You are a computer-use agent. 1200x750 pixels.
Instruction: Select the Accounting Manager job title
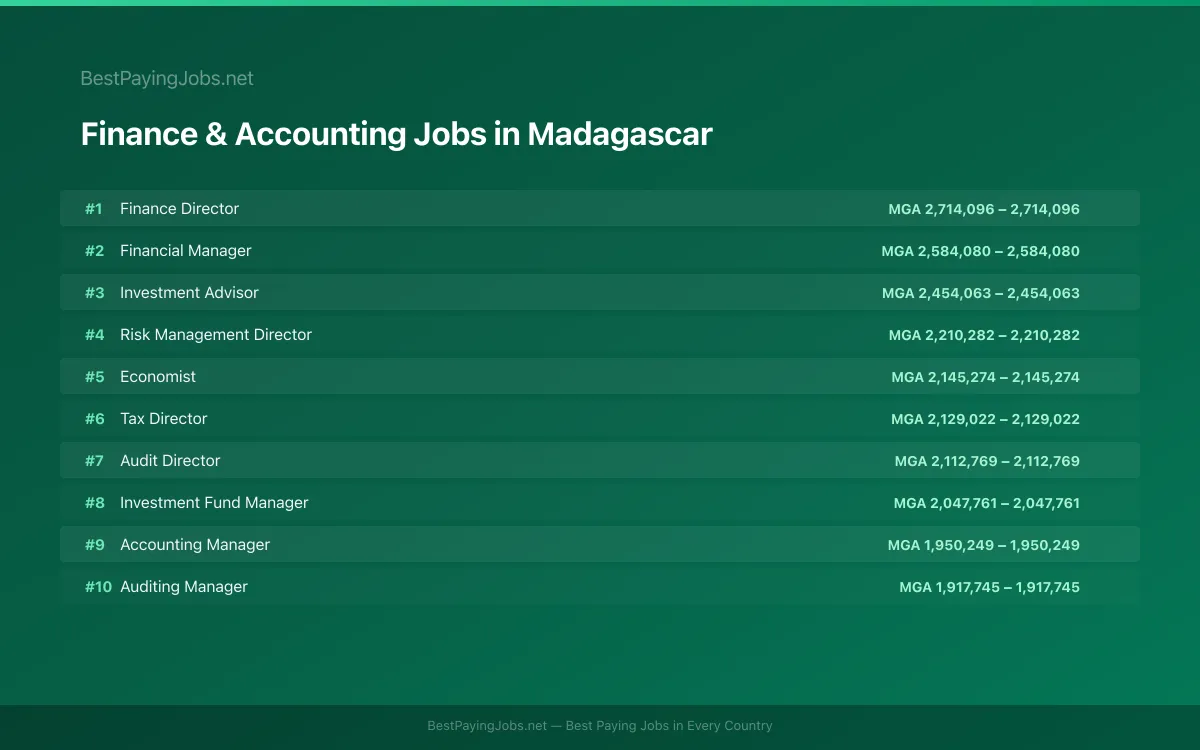[195, 545]
